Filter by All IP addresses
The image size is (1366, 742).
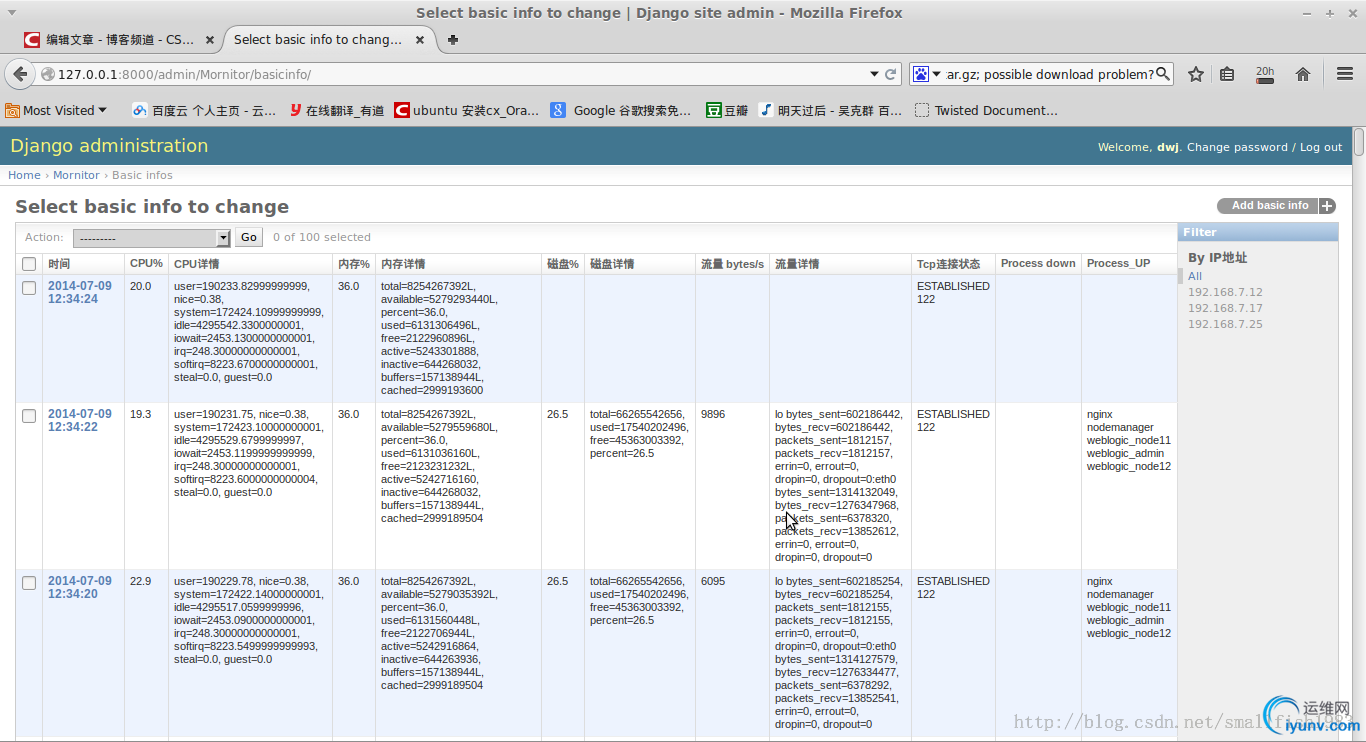[1195, 276]
